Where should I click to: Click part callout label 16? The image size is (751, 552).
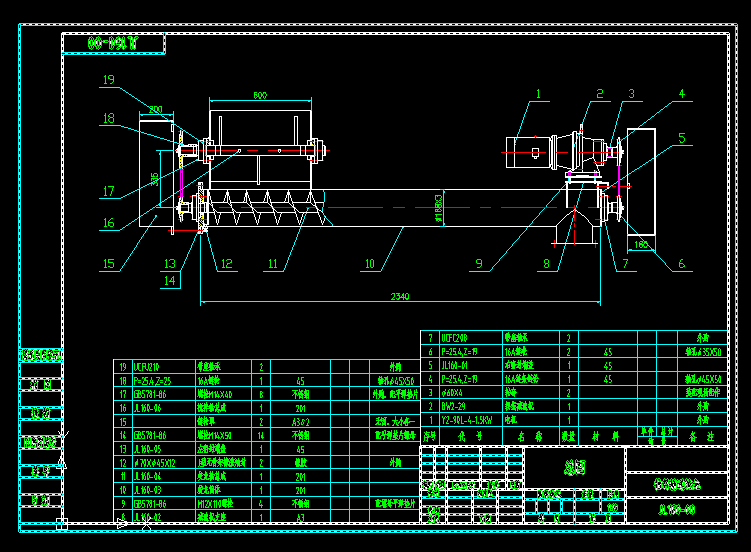point(109,223)
